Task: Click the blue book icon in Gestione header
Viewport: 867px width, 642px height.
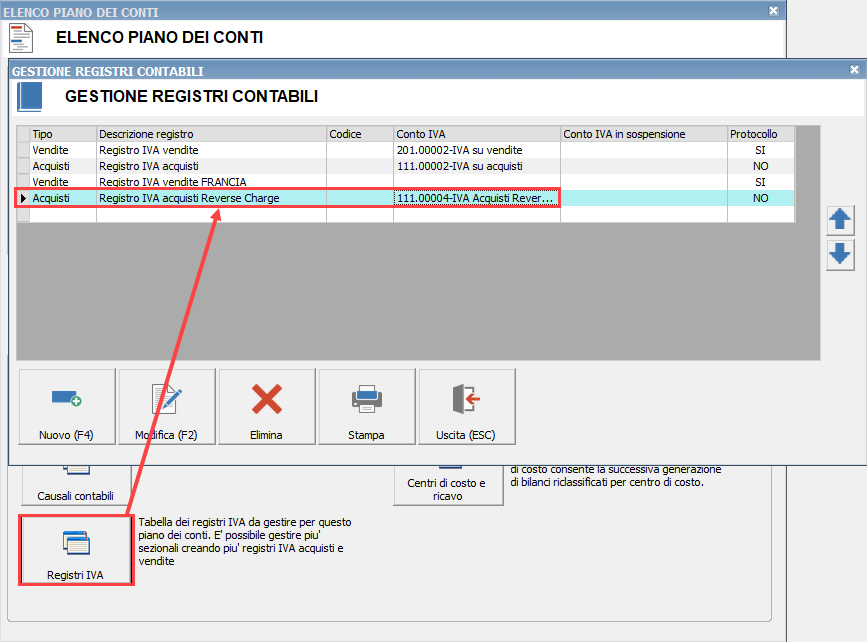Action: pyautogui.click(x=29, y=97)
